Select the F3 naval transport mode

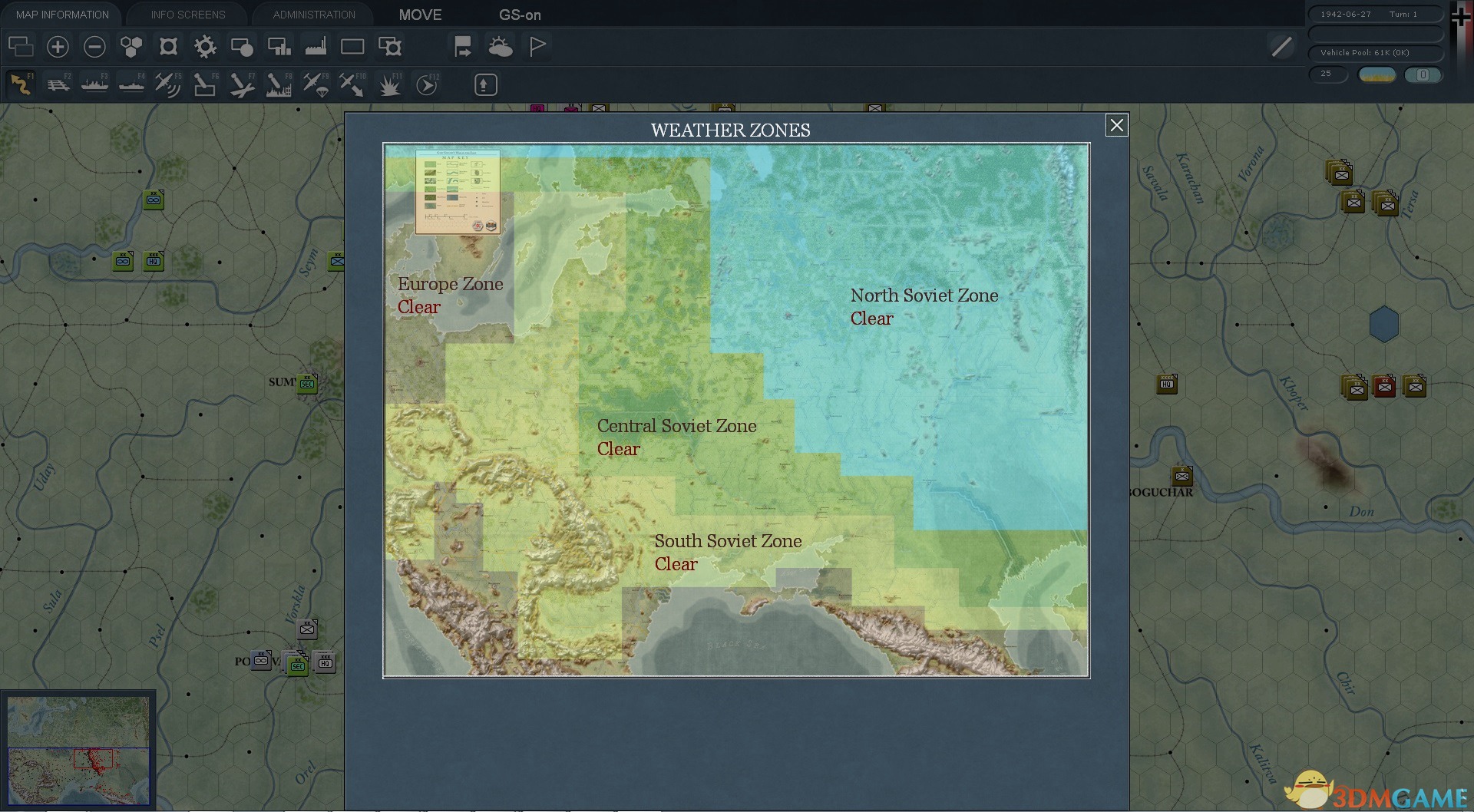(x=94, y=84)
